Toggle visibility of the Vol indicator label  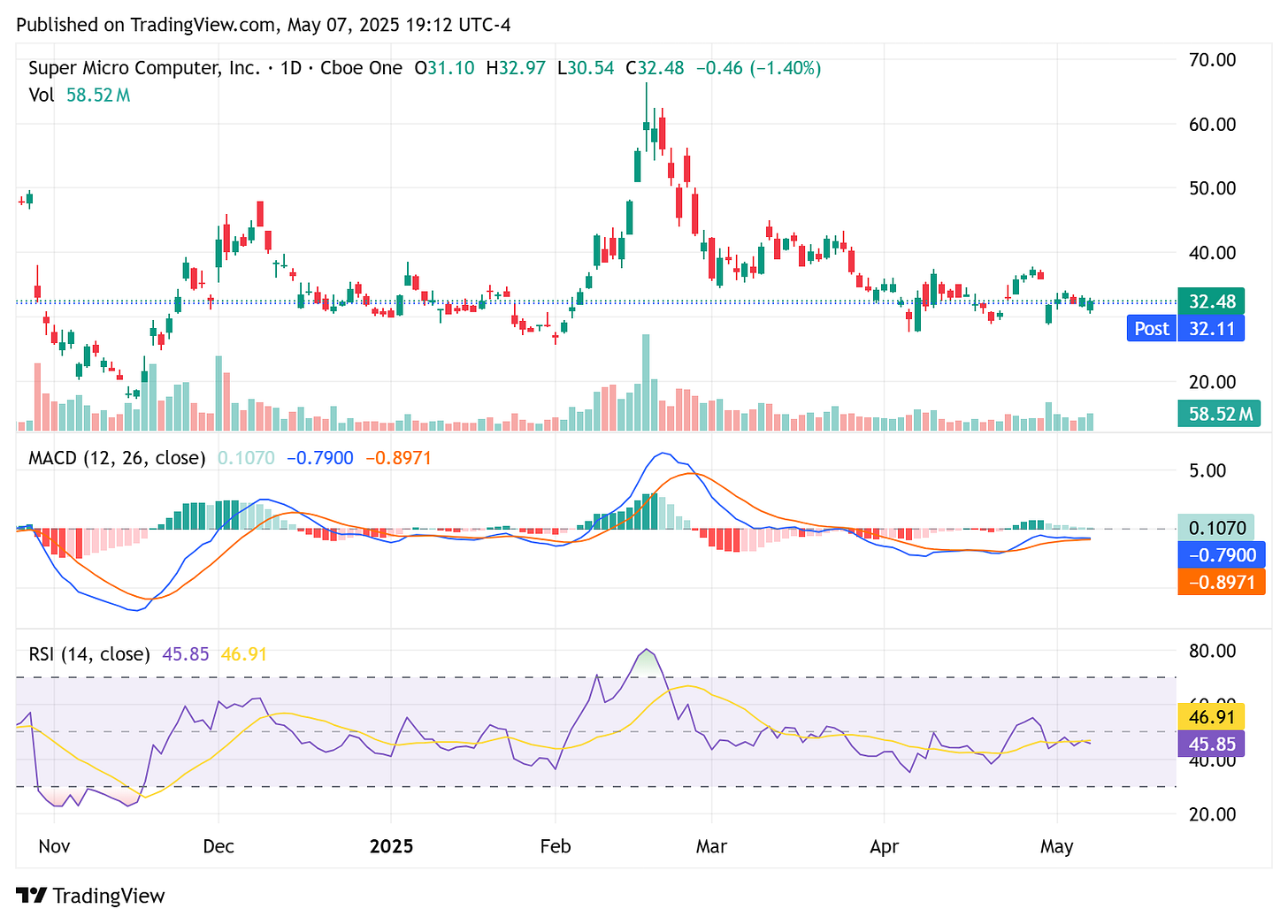pos(42,95)
